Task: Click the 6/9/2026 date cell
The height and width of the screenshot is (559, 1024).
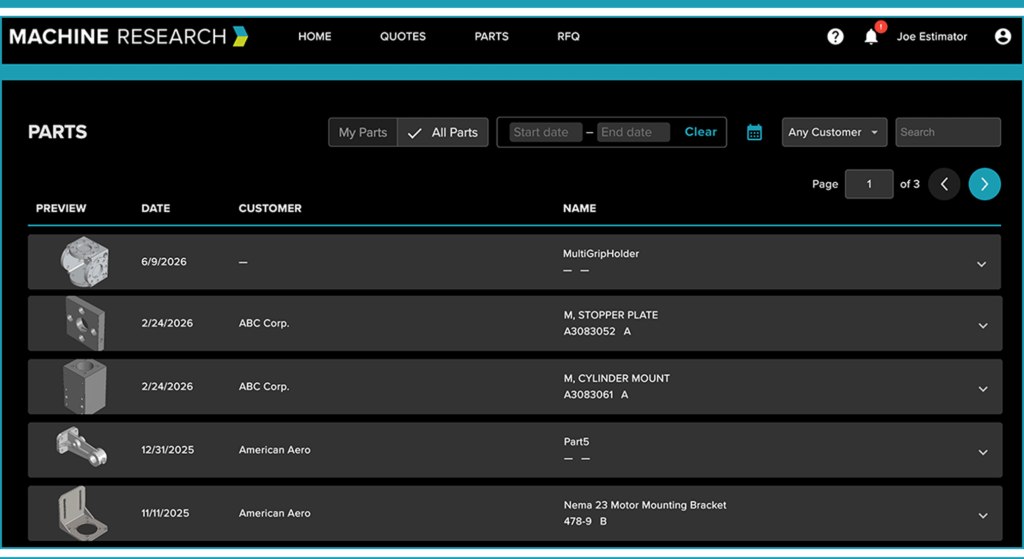Action: coord(163,262)
